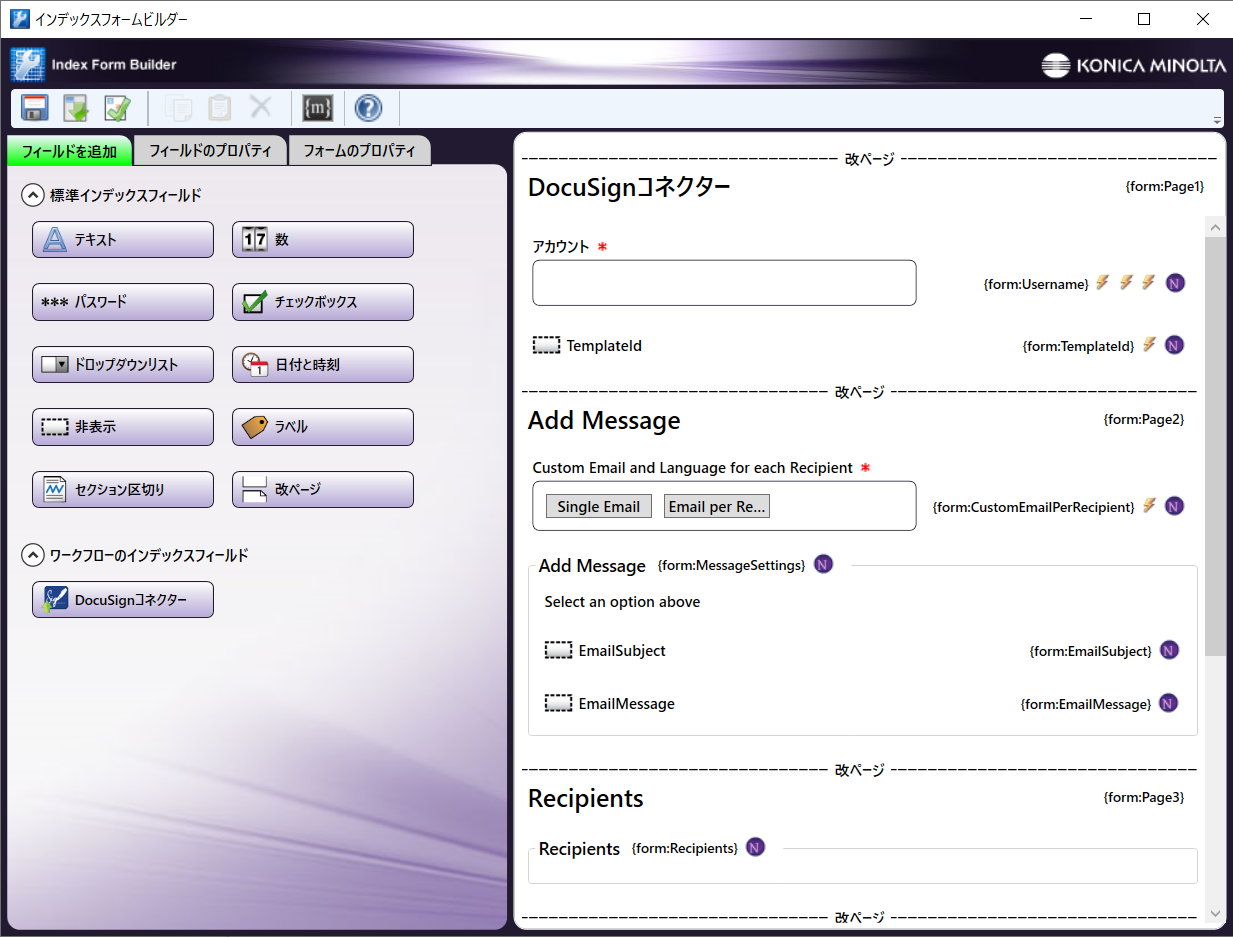Click 'Custom Email and Language for each Recipient' label
The image size is (1233, 937).
(692, 467)
